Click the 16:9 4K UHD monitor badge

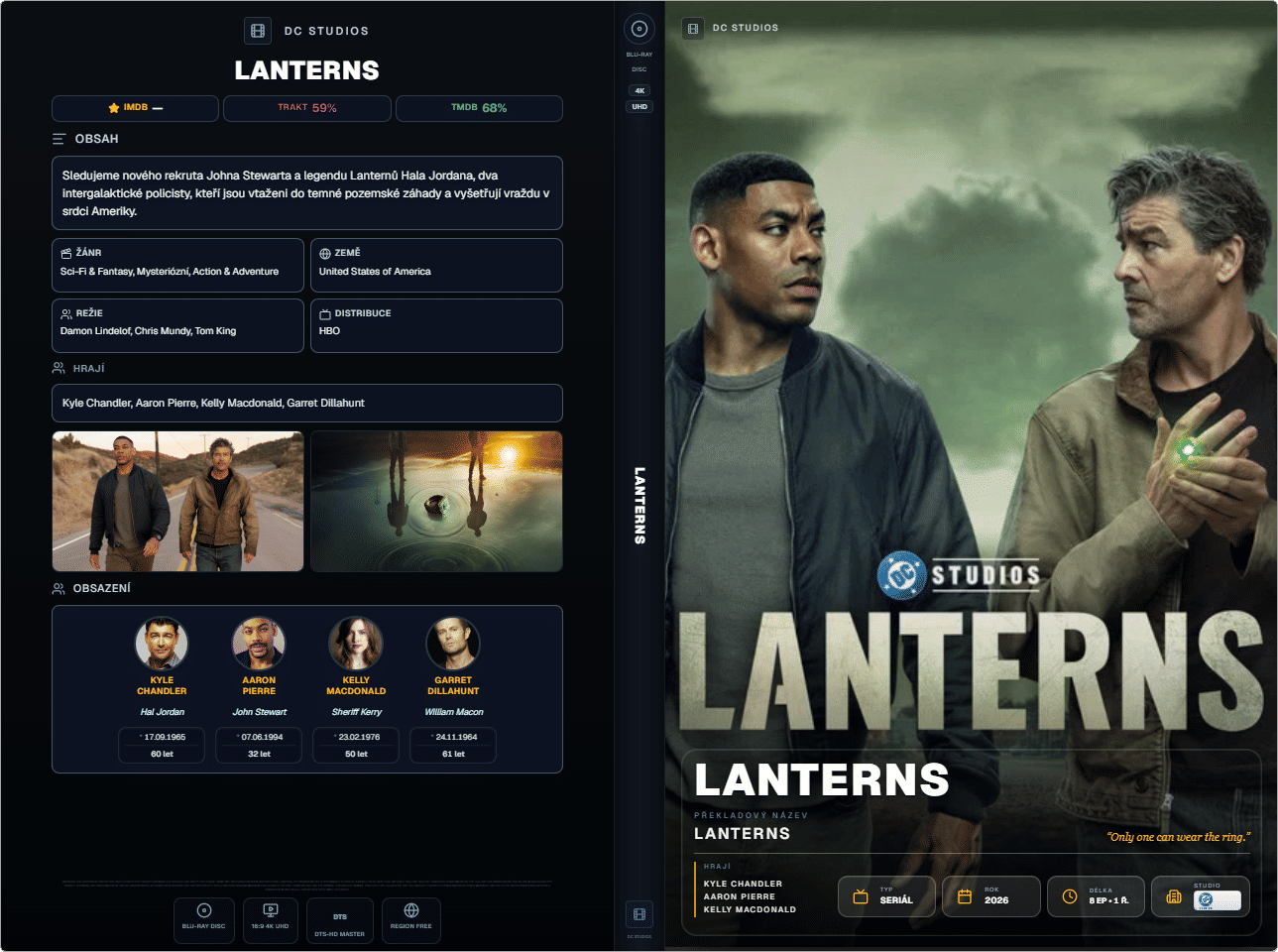[270, 920]
